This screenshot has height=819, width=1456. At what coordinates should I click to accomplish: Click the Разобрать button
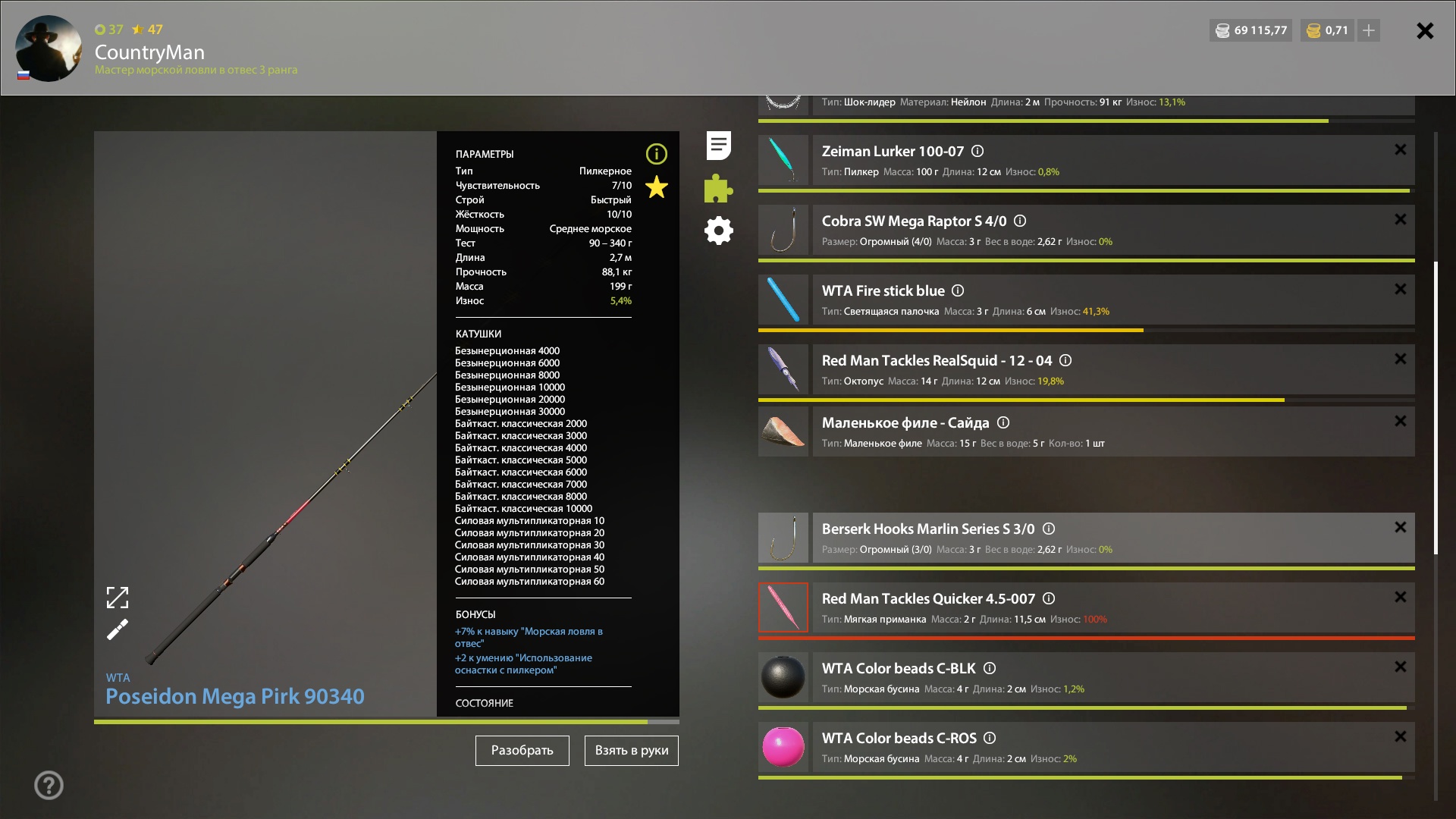click(x=522, y=750)
